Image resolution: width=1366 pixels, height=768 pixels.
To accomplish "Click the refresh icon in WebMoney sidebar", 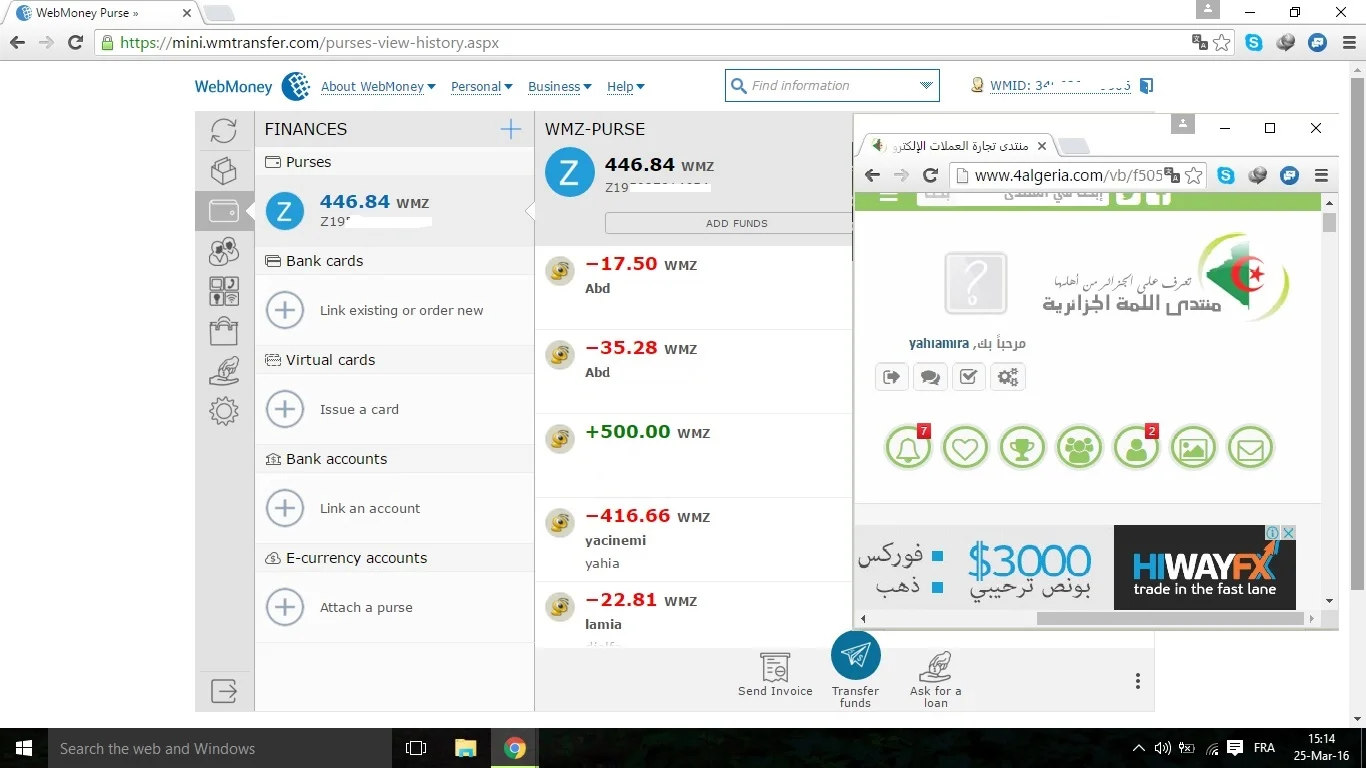I will (224, 130).
